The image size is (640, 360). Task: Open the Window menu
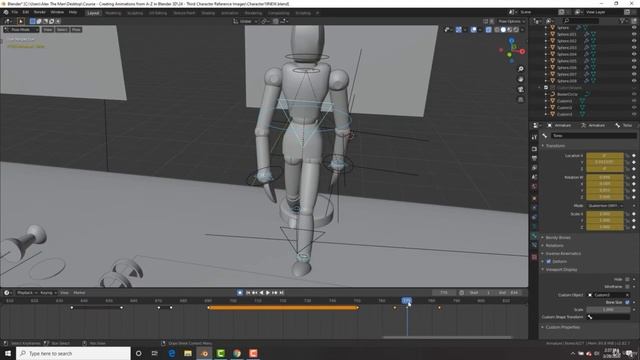pos(57,12)
